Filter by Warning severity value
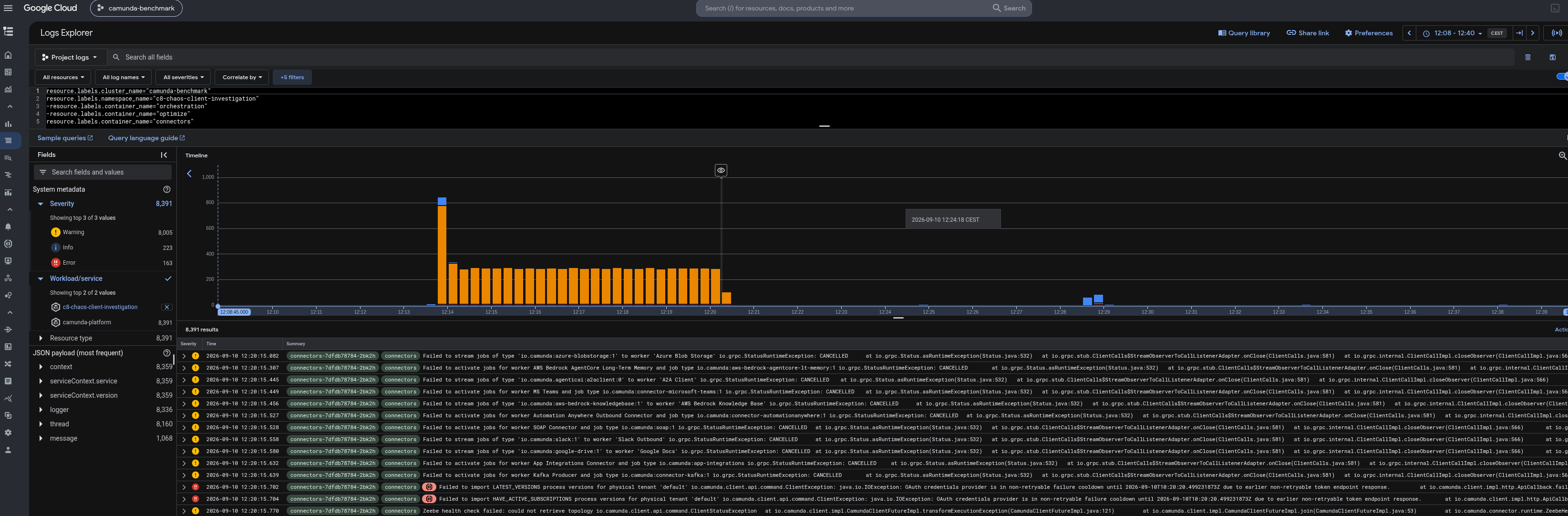This screenshot has height=516, width=1568. pos(73,232)
